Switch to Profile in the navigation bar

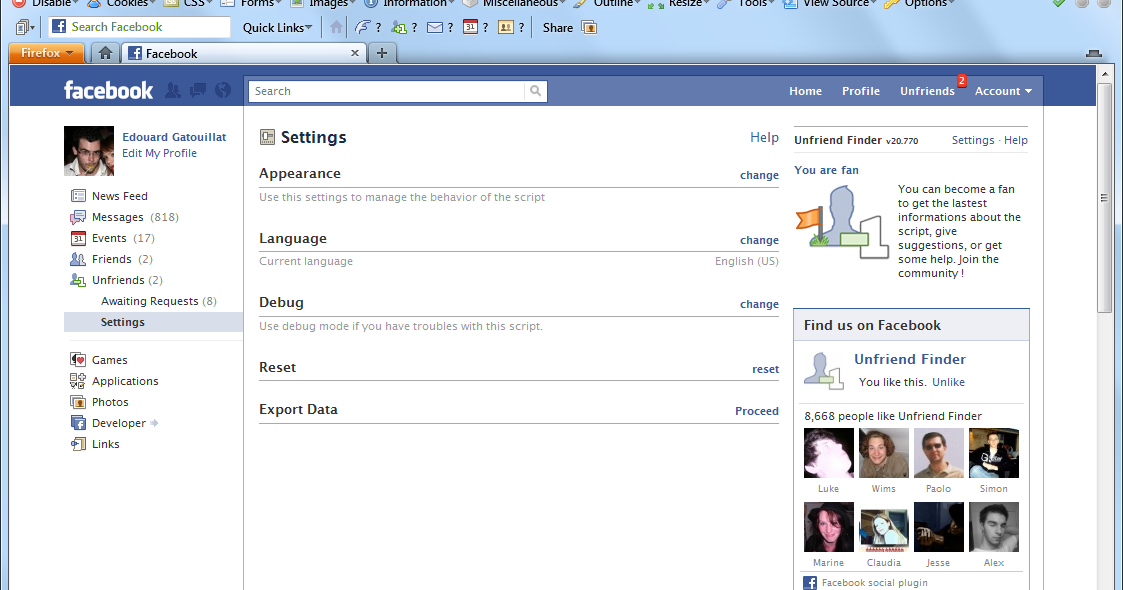[x=860, y=90]
